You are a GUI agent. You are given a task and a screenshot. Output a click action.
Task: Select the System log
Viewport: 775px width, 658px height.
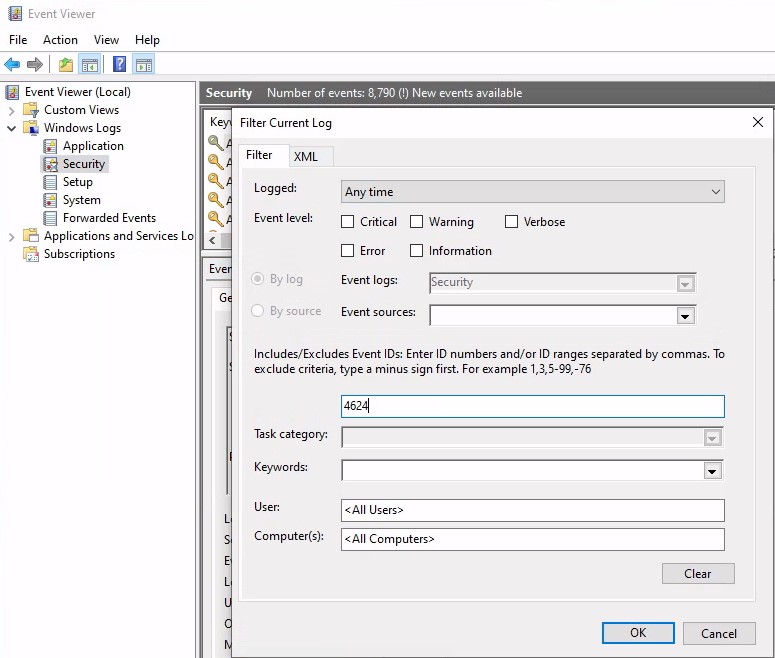click(82, 200)
